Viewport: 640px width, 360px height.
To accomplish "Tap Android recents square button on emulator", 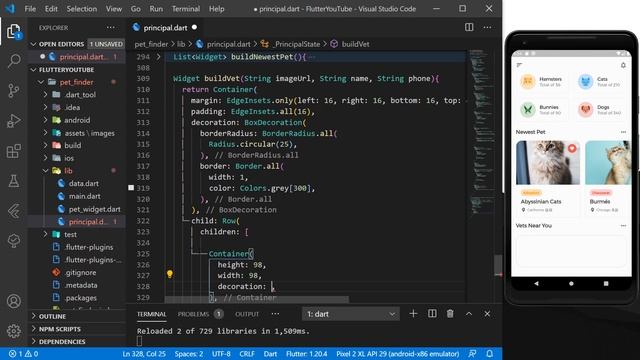I will (606, 283).
